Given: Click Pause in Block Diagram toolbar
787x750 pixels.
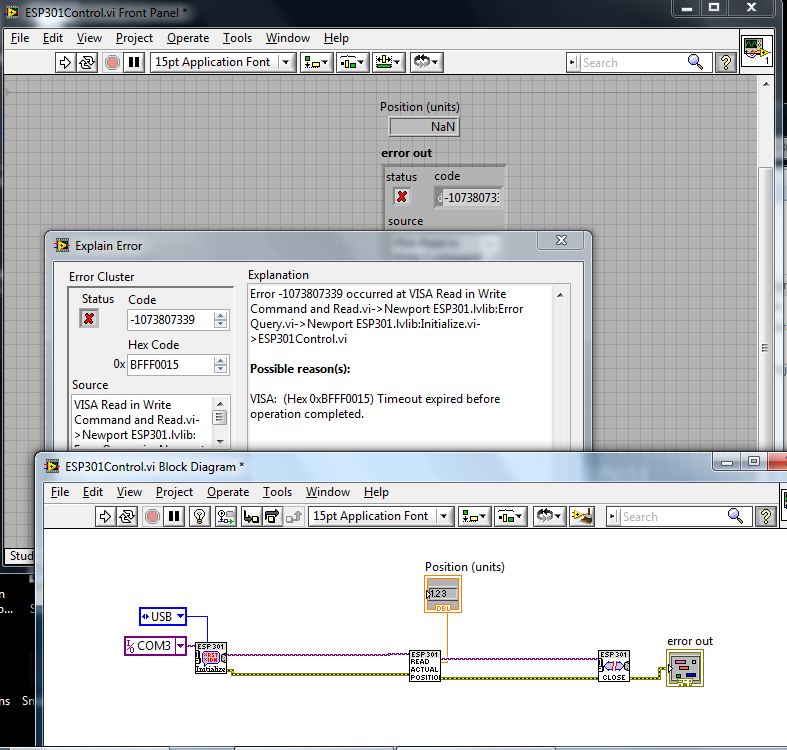Looking at the screenshot, I should click(x=174, y=516).
